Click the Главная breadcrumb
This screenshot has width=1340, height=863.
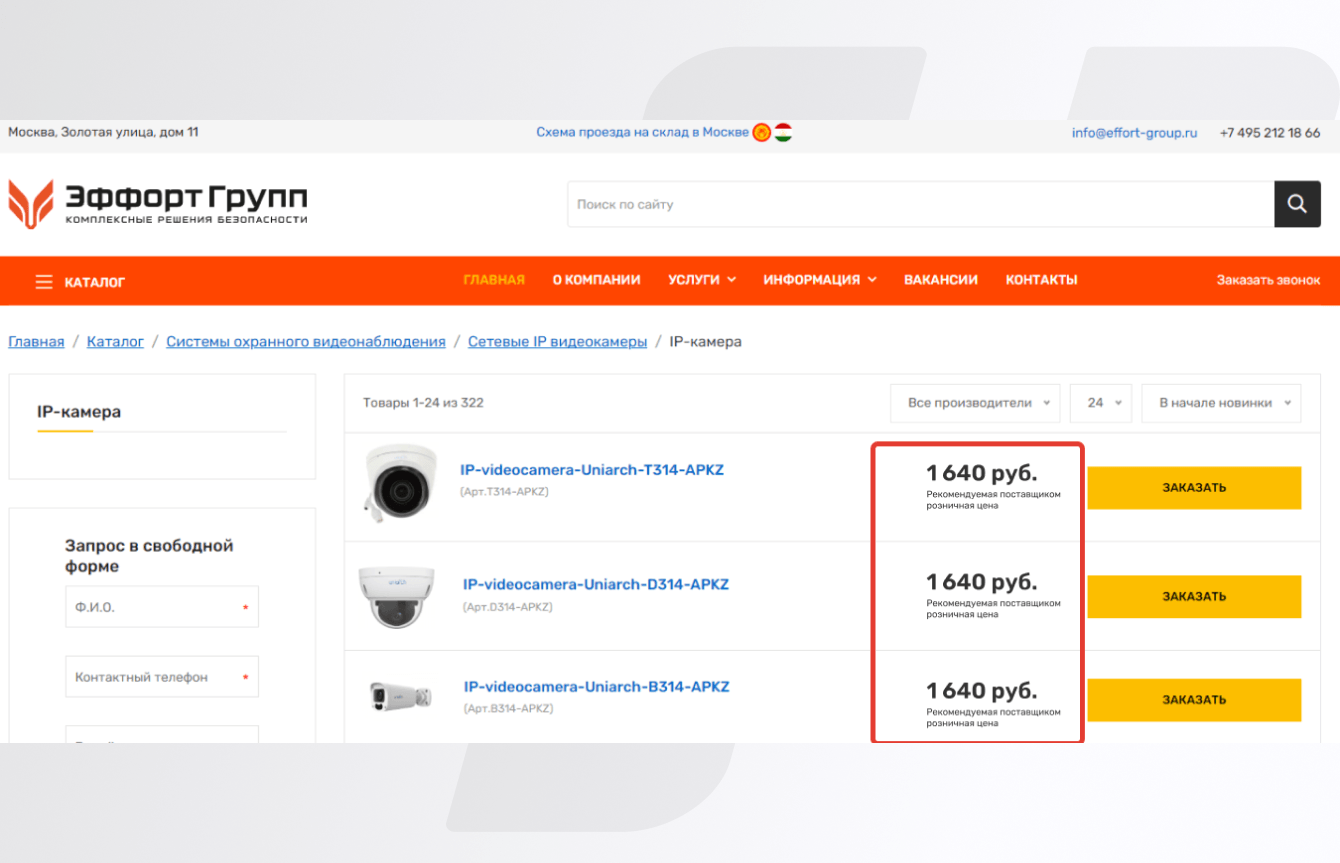(x=36, y=342)
